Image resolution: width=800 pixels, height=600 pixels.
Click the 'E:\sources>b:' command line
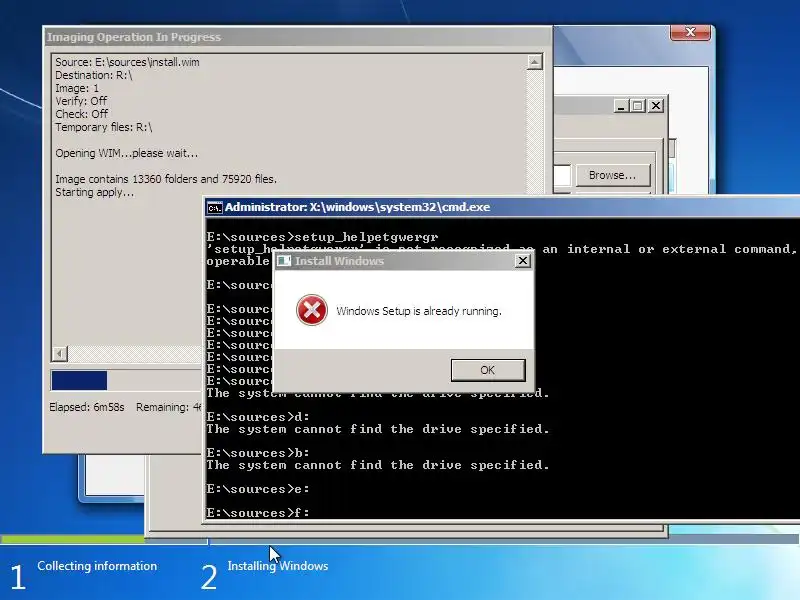(x=258, y=453)
